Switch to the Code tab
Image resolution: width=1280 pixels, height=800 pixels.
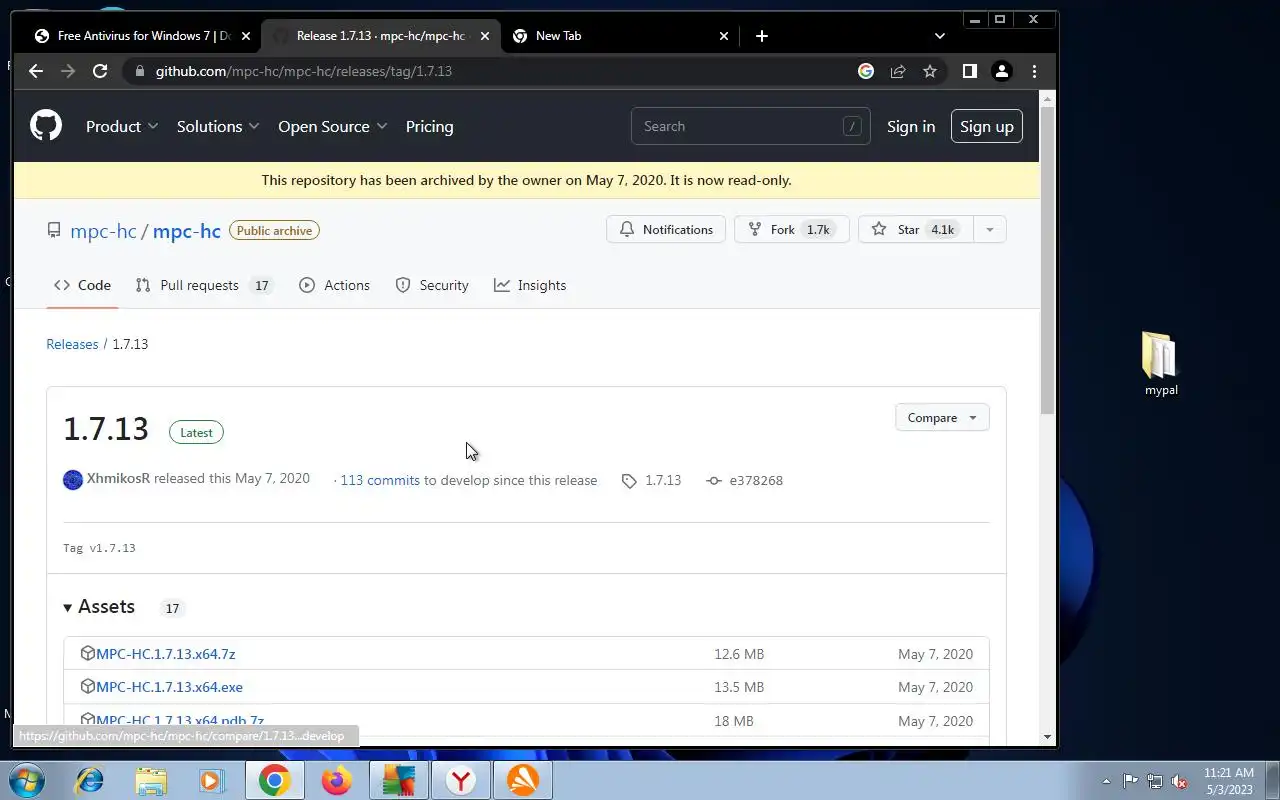(x=83, y=285)
